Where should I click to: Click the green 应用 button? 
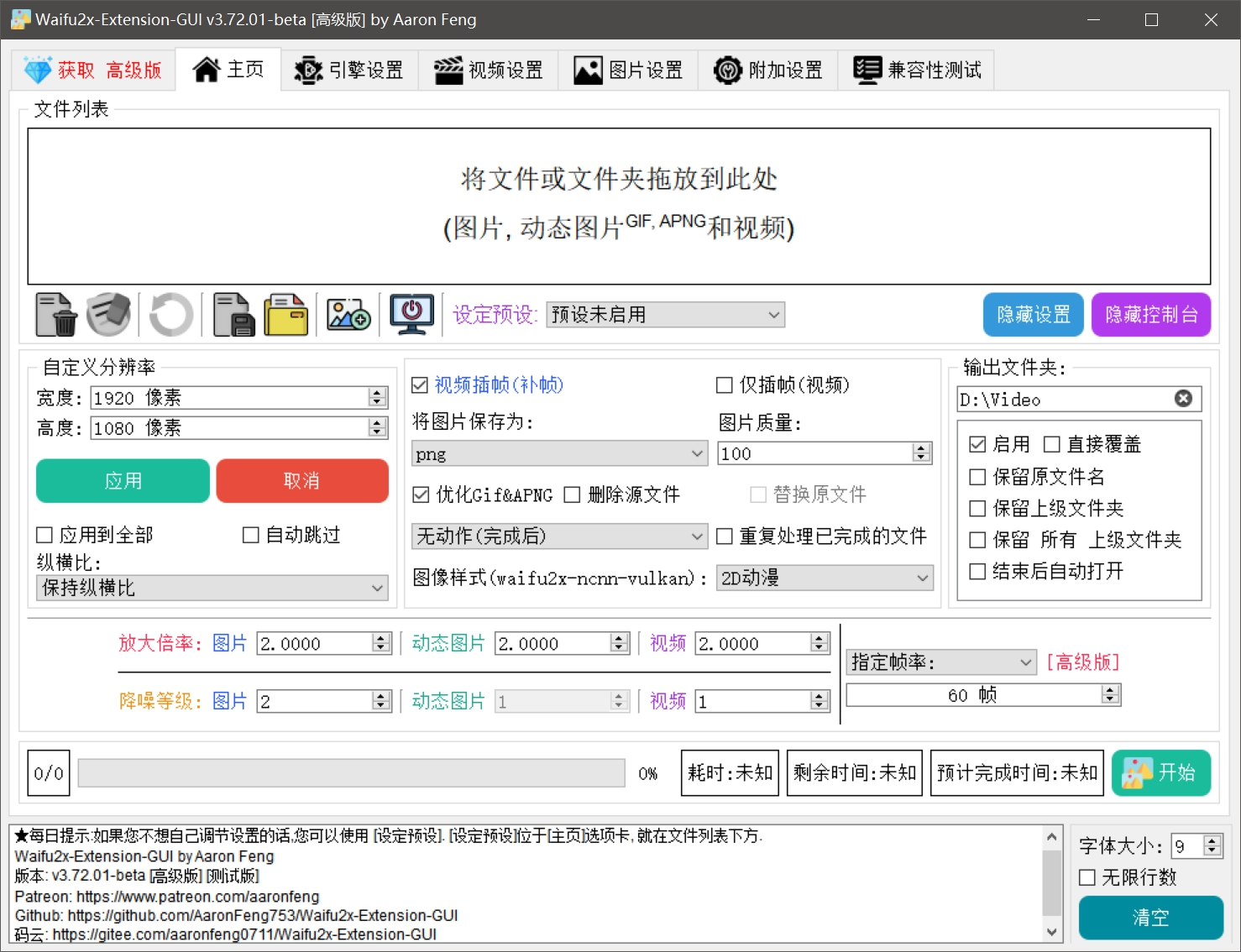pos(123,481)
